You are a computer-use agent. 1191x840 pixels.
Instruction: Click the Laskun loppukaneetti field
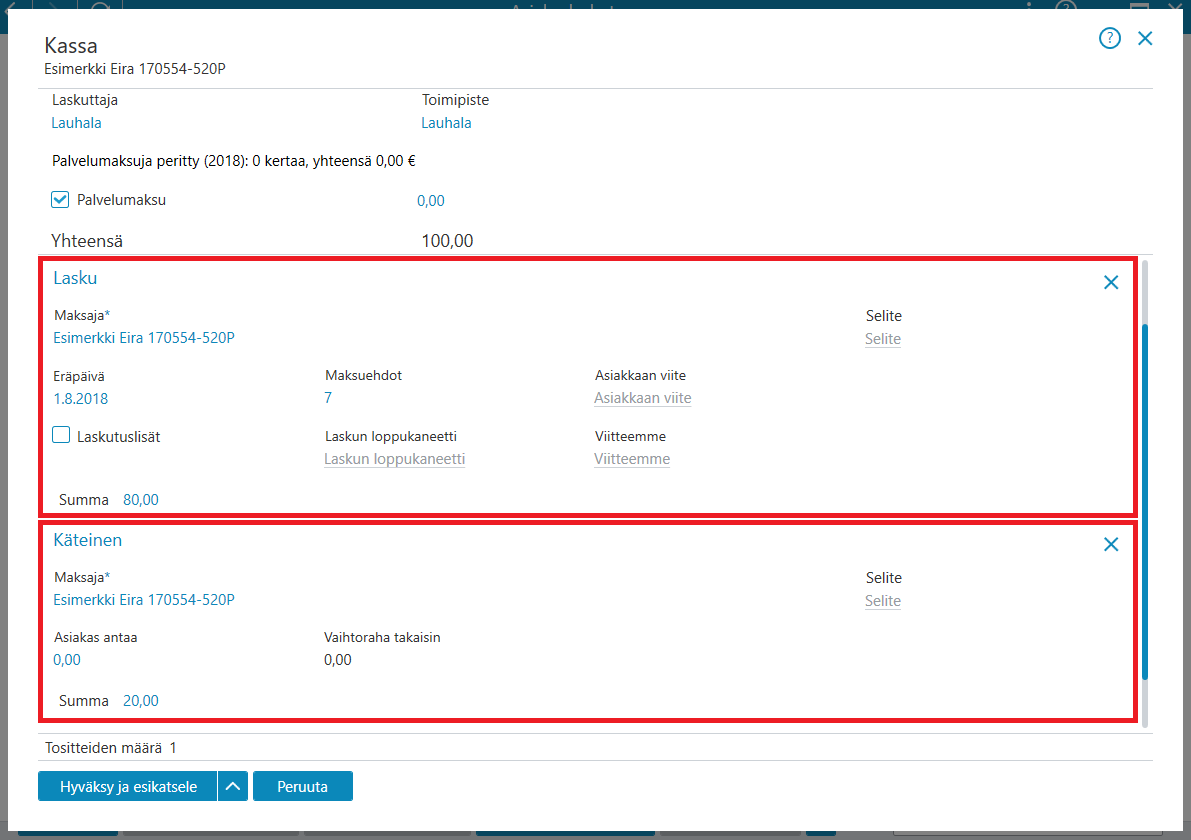coord(394,459)
